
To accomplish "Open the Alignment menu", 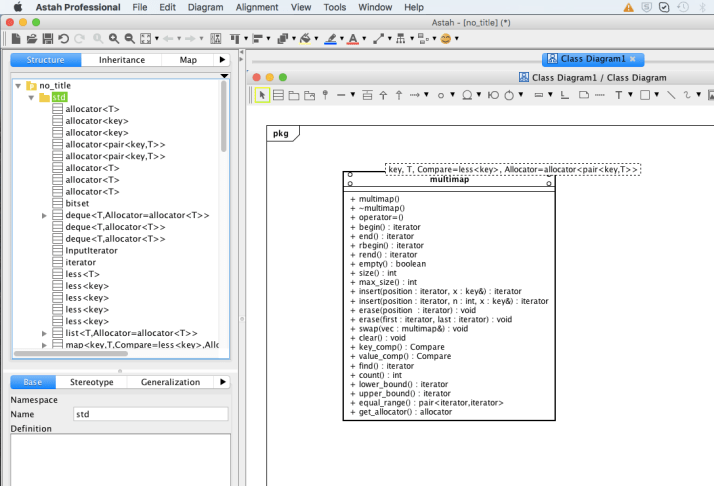I will click(257, 7).
